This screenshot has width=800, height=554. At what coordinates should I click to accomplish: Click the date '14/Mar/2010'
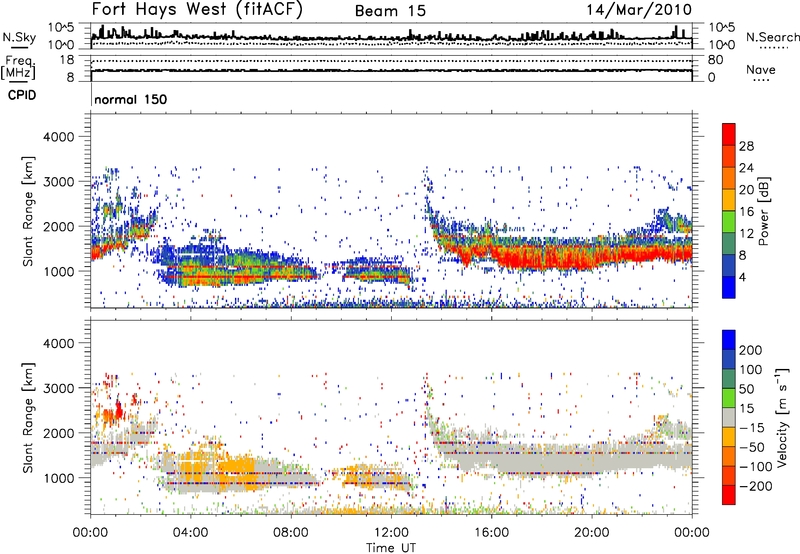click(x=639, y=10)
